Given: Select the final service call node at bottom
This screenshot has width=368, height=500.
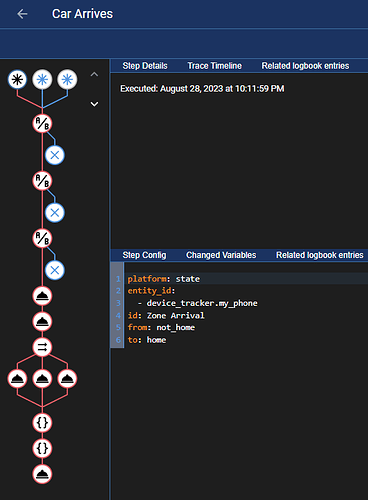Looking at the screenshot, I should [x=42, y=474].
